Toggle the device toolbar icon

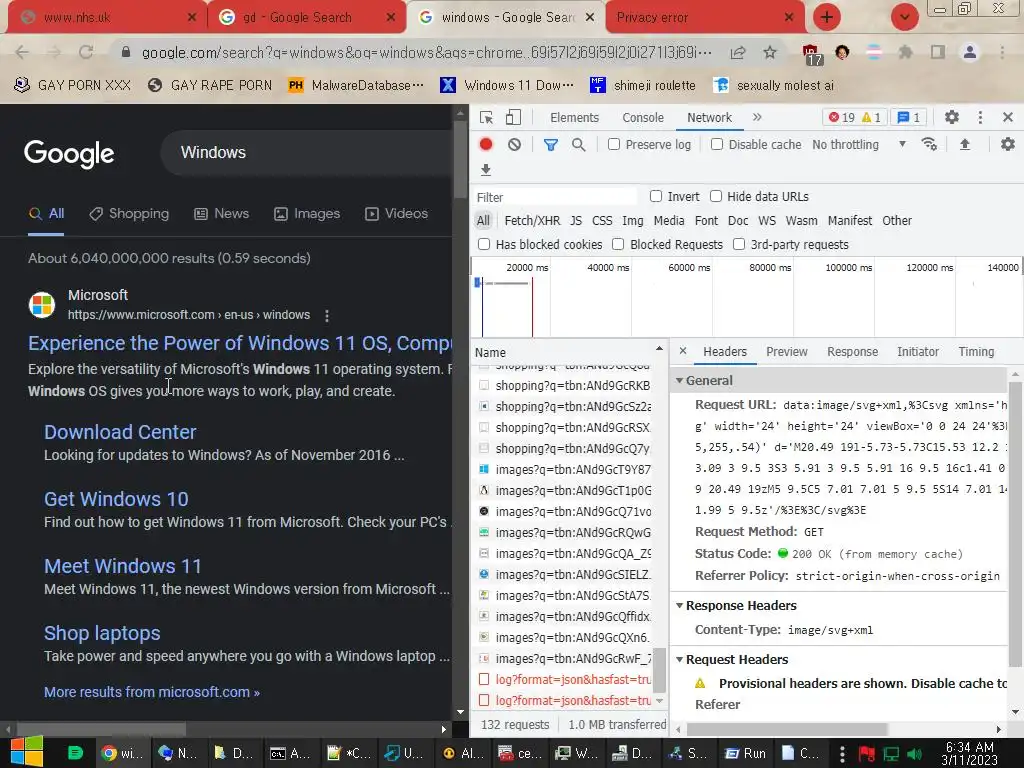point(513,118)
